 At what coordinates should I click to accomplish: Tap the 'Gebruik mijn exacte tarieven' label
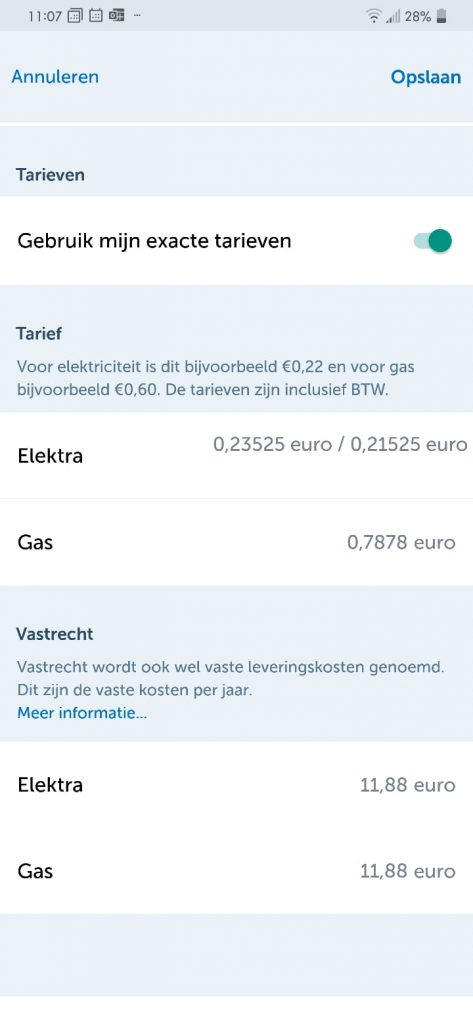[154, 241]
